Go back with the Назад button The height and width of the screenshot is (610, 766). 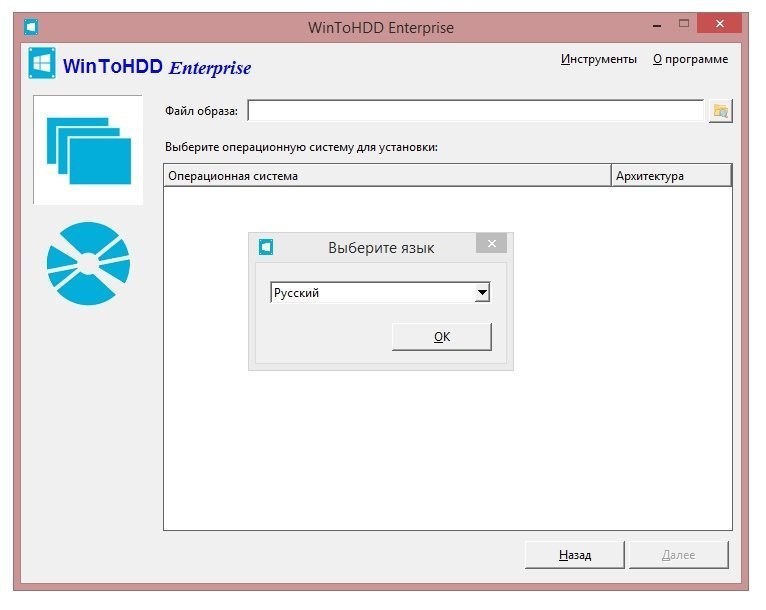tap(575, 555)
